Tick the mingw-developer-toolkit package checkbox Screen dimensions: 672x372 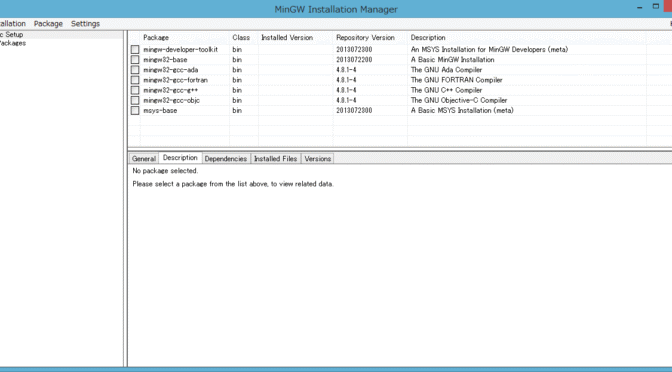(x=135, y=50)
